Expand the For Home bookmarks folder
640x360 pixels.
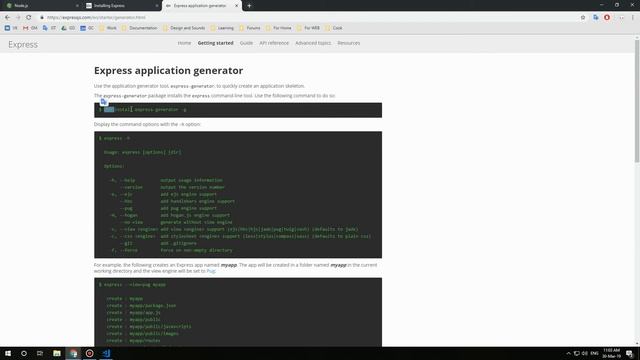pos(278,28)
